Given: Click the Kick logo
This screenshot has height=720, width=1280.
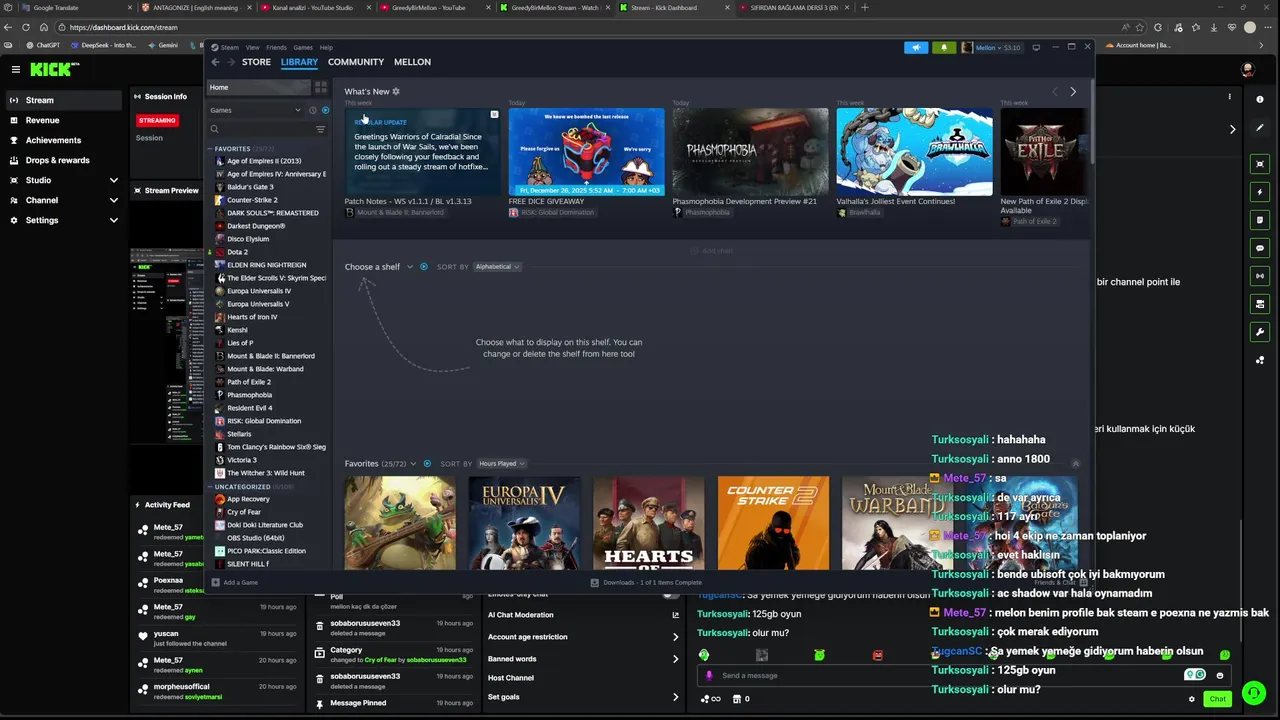Looking at the screenshot, I should (52, 69).
